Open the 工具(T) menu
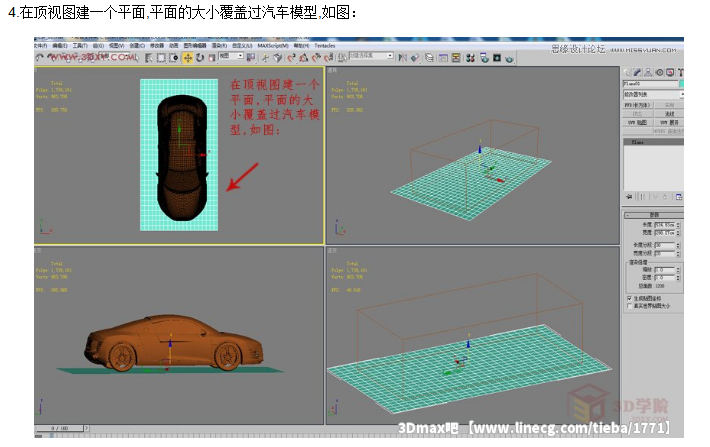 point(80,46)
